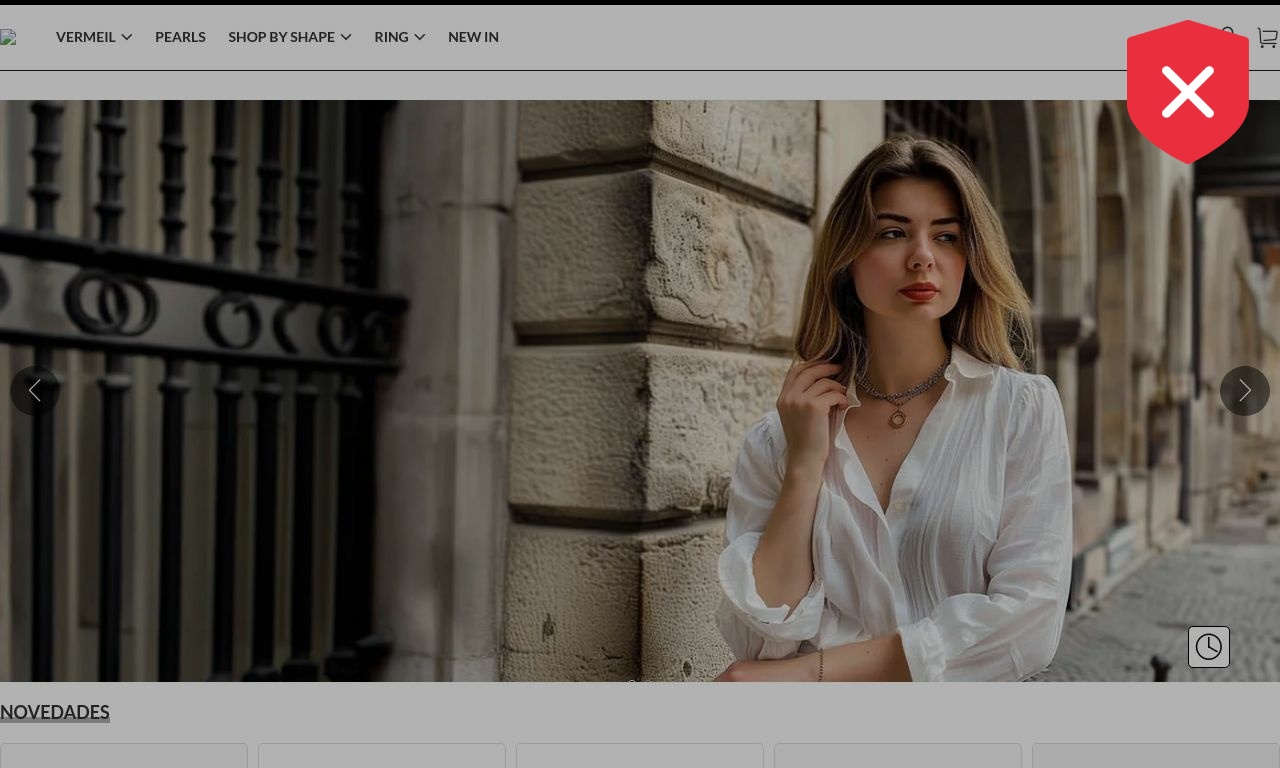Viewport: 1280px width, 768px height.
Task: Expand the SHOP BY SHAPE dropdown
Action: click(x=290, y=37)
